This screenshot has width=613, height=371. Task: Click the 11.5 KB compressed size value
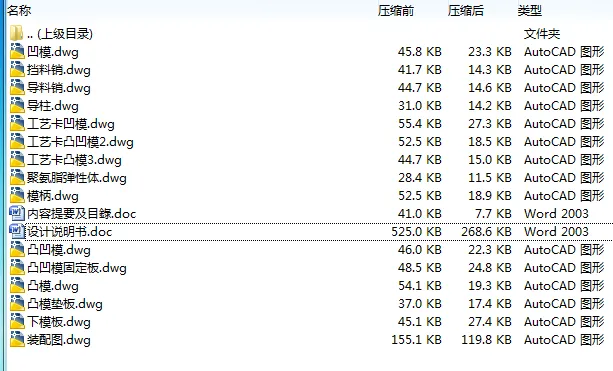(x=490, y=177)
